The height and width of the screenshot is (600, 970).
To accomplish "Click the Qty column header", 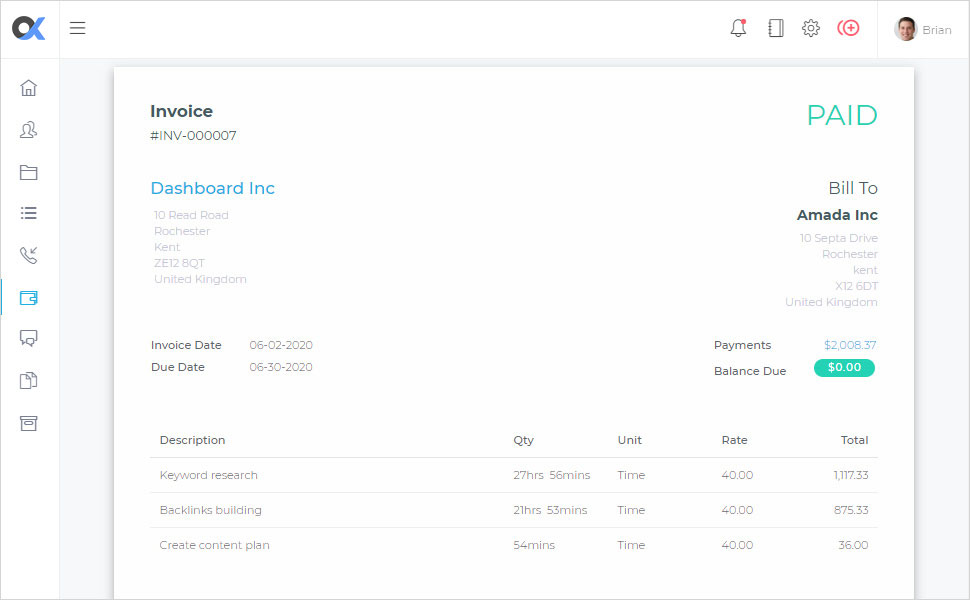I will pos(523,440).
